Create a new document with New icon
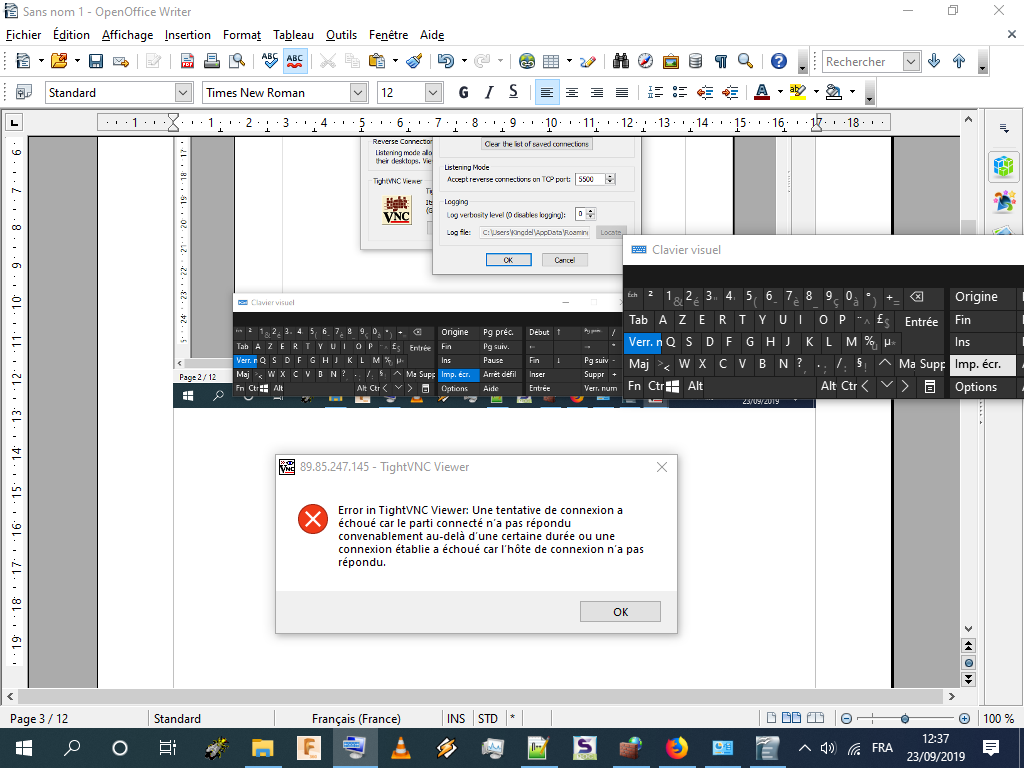 point(23,61)
